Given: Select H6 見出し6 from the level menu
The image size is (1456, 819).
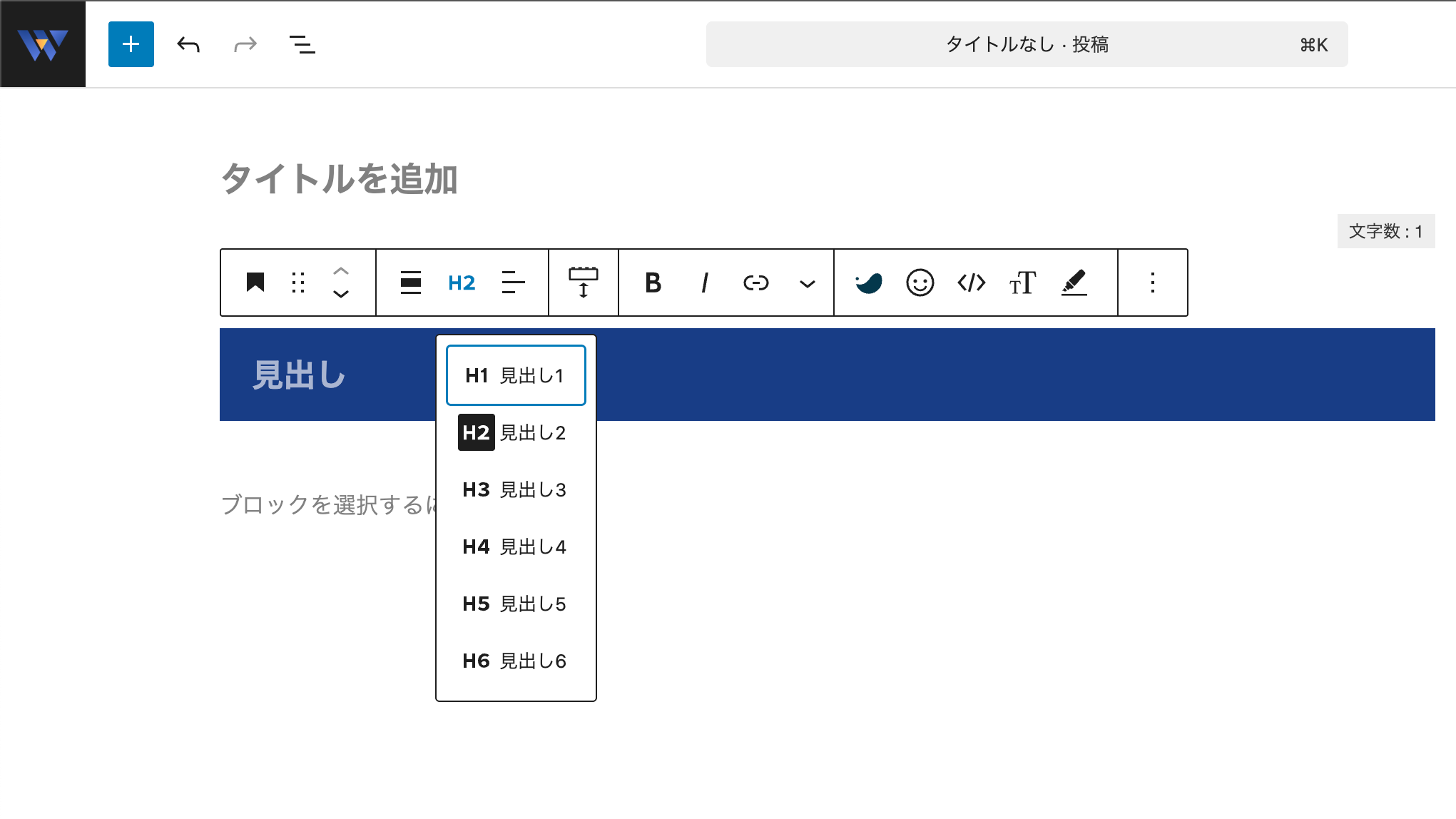Looking at the screenshot, I should pyautogui.click(x=515, y=661).
